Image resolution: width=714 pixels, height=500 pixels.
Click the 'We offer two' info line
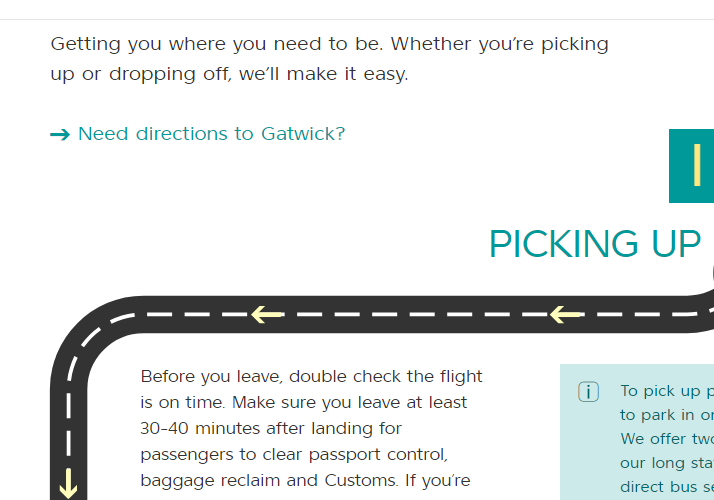667,439
